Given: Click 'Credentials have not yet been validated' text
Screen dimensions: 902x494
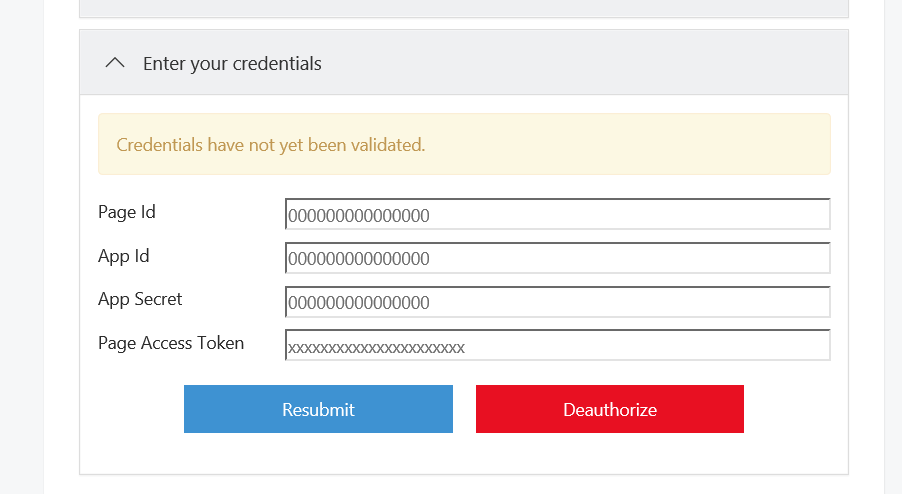Looking at the screenshot, I should point(271,145).
